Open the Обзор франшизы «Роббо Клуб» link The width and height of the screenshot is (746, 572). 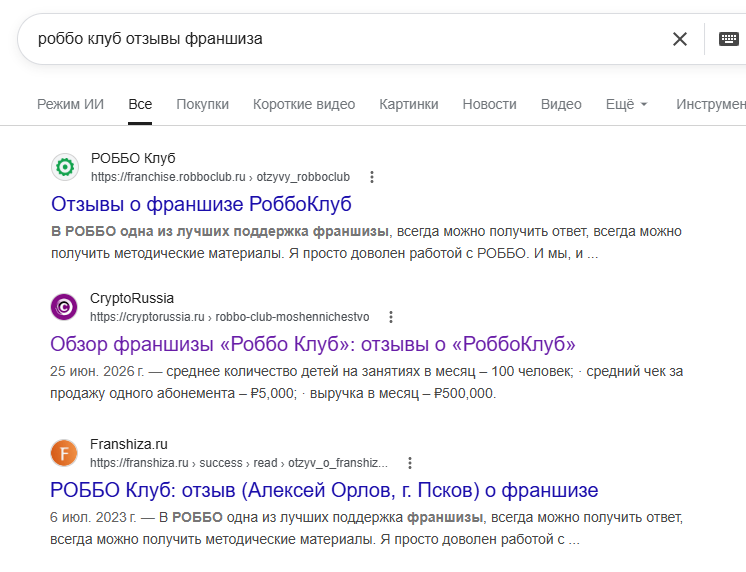coord(313,344)
